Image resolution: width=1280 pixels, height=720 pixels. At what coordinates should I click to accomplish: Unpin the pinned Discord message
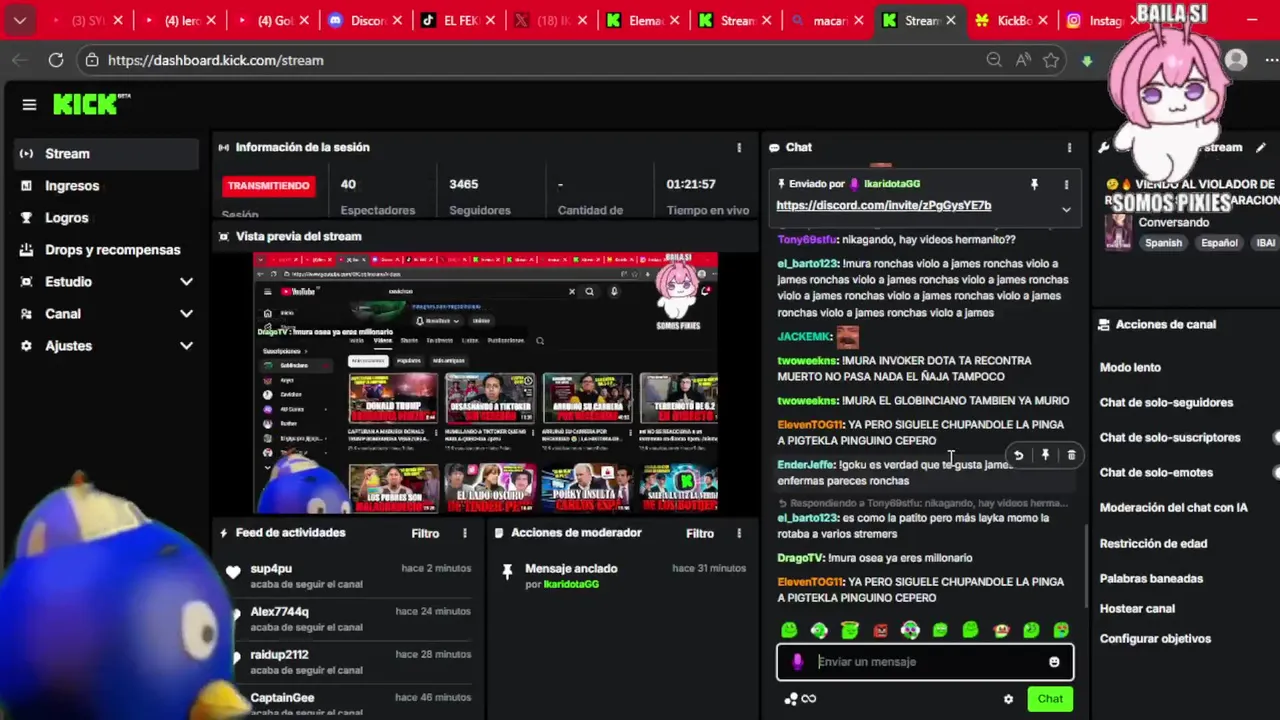[x=1034, y=184]
